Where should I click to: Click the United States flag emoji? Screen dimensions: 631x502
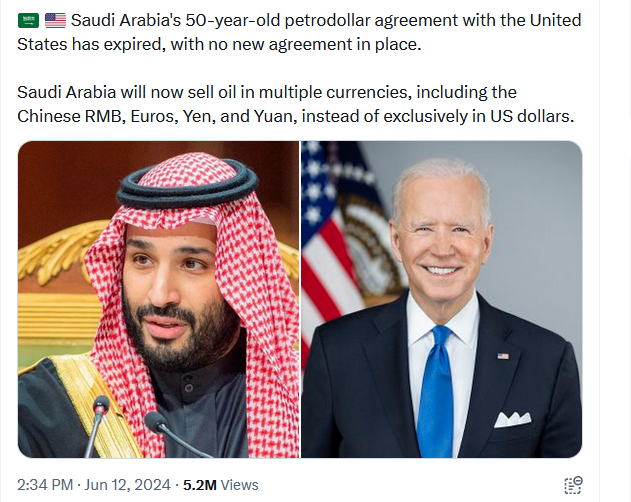click(x=55, y=21)
